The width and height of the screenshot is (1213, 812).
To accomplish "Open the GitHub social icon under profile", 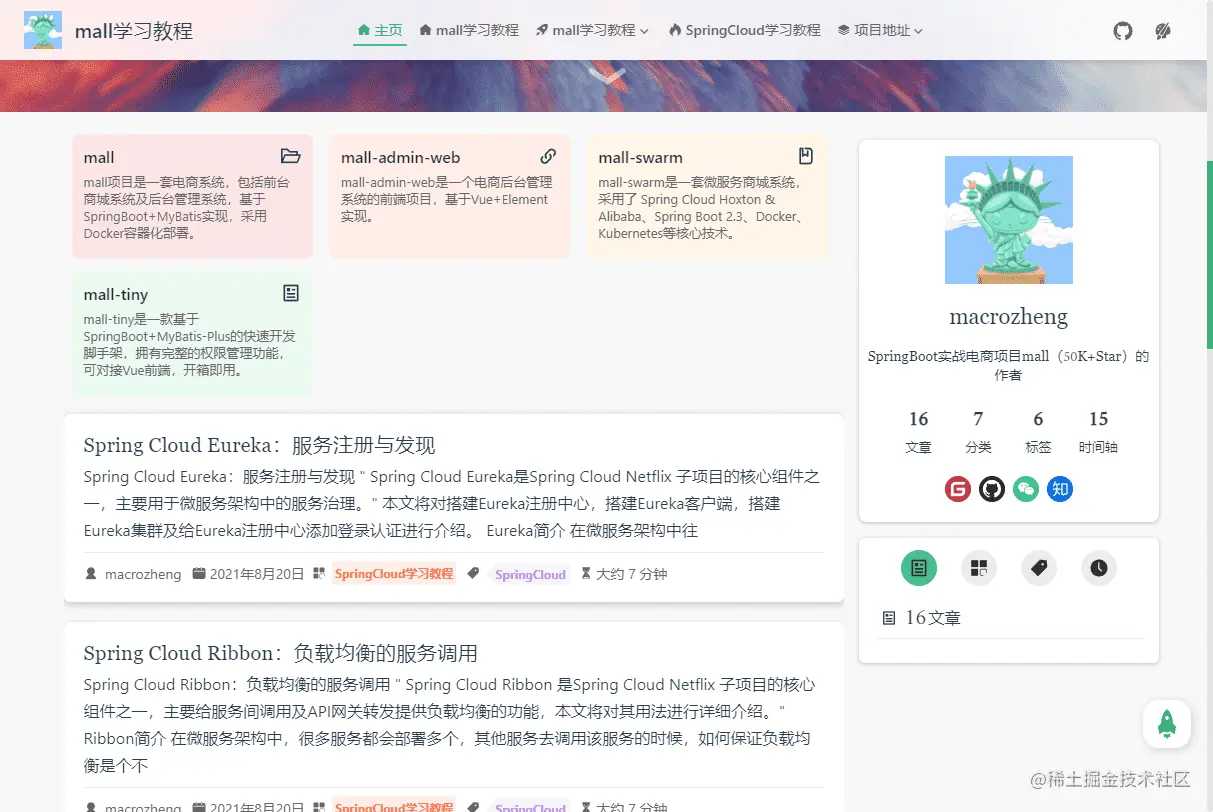I will coord(992,489).
